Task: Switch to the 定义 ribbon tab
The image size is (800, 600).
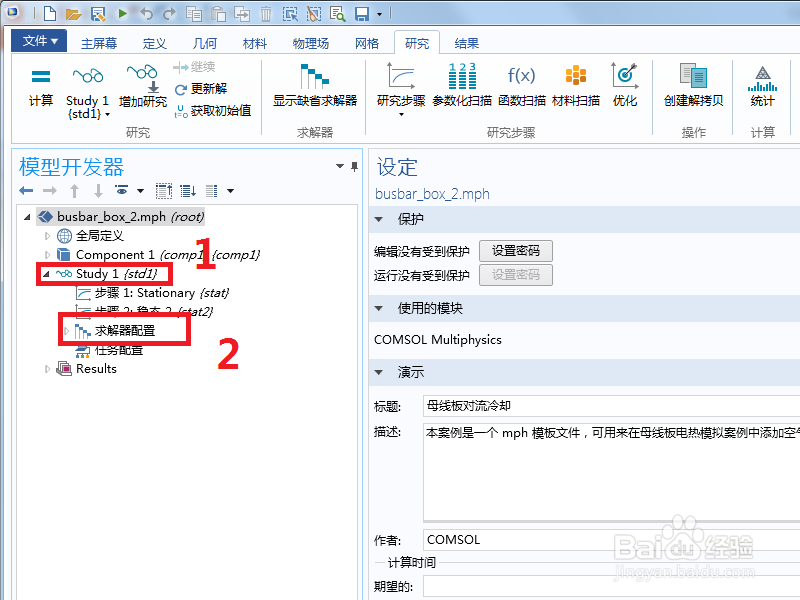Action: pos(155,43)
